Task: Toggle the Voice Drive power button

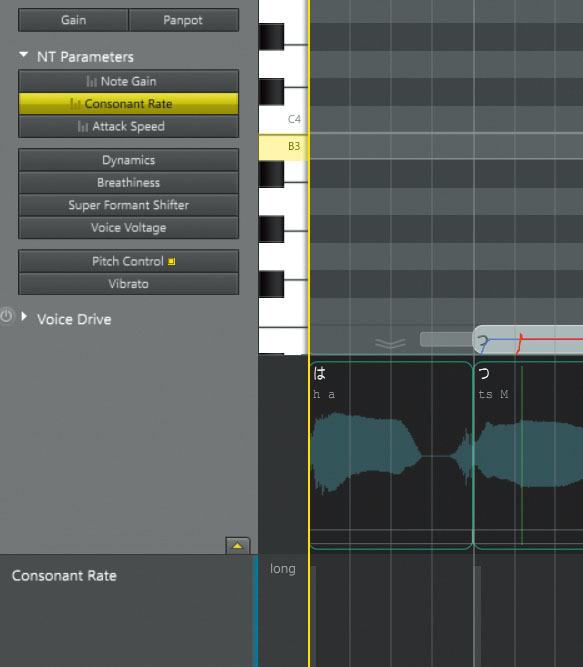Action: (6, 316)
